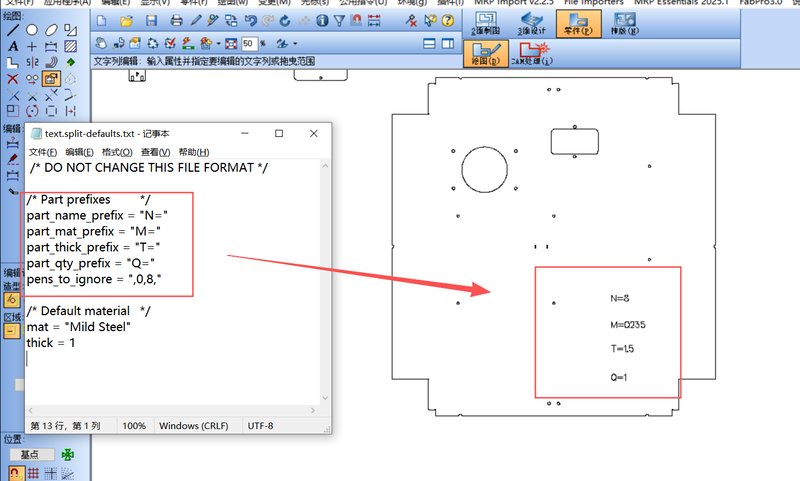Click the red X delete tool
The image size is (800, 481).
click(x=13, y=79)
